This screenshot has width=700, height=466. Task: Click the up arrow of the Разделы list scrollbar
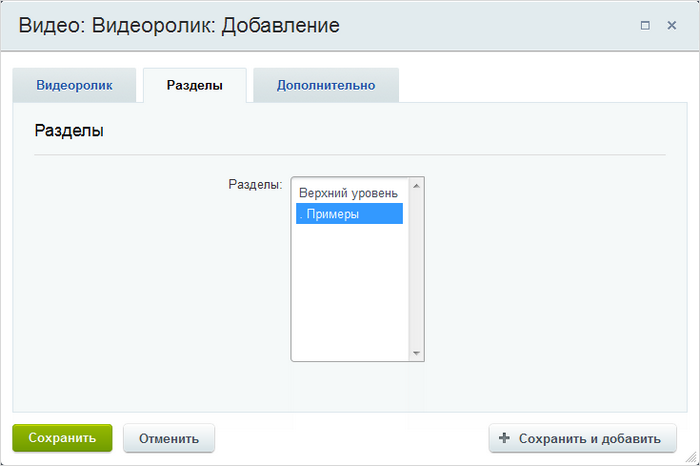pos(416,186)
